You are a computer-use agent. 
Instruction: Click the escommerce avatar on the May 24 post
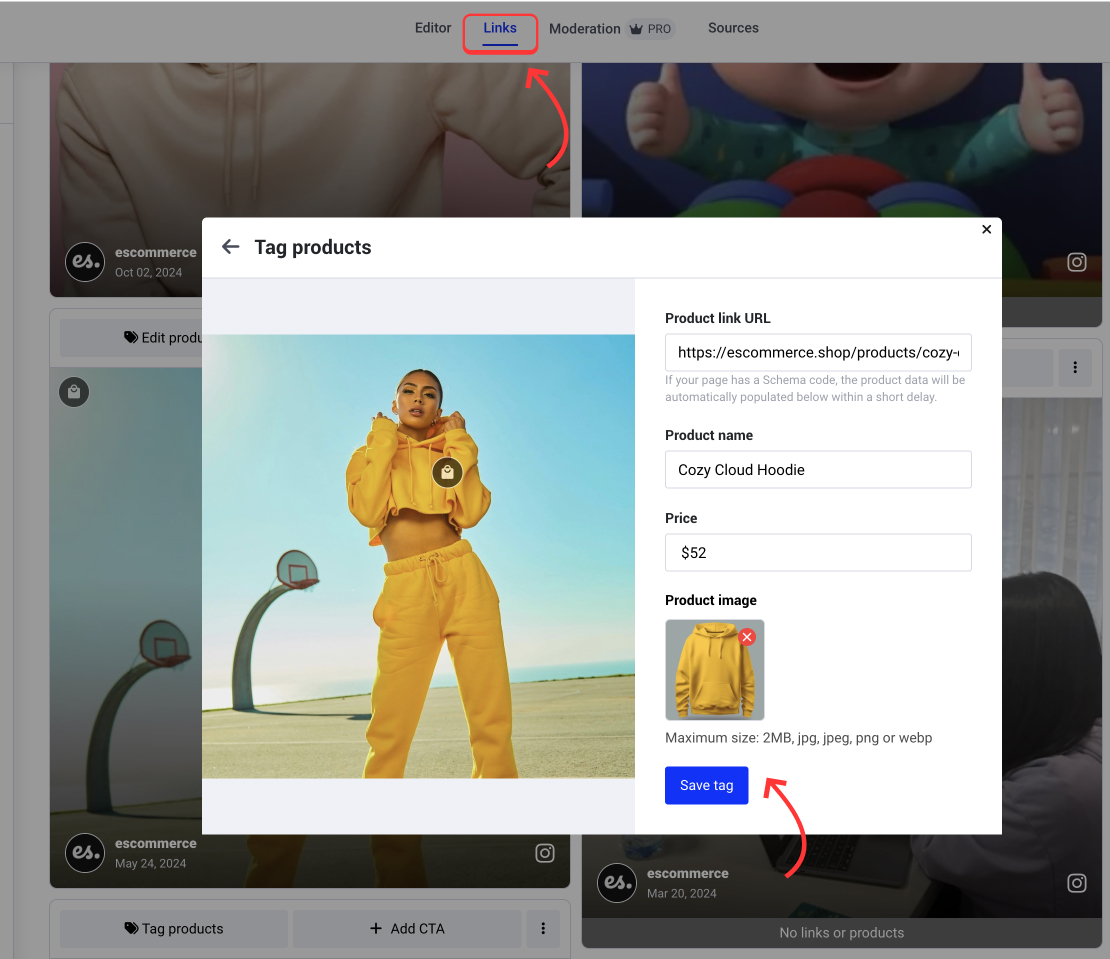click(85, 853)
